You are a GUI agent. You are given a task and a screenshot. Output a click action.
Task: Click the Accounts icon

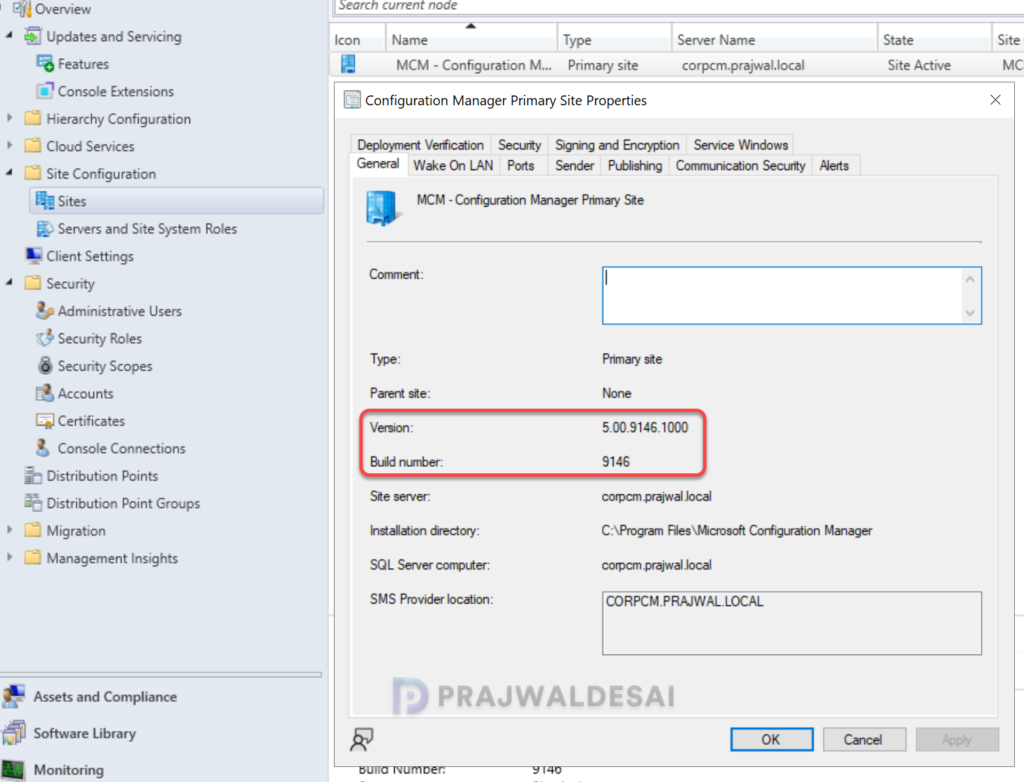point(44,393)
